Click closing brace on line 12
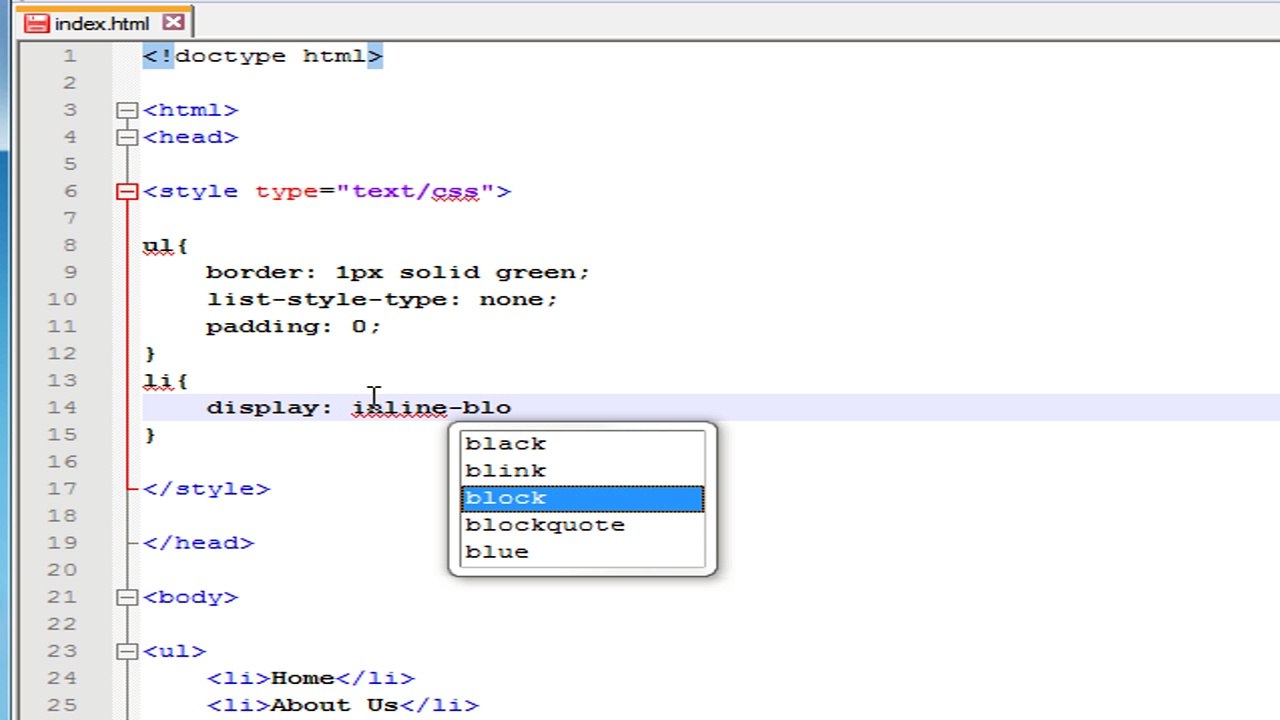Image resolution: width=1280 pixels, height=720 pixels. [x=150, y=353]
